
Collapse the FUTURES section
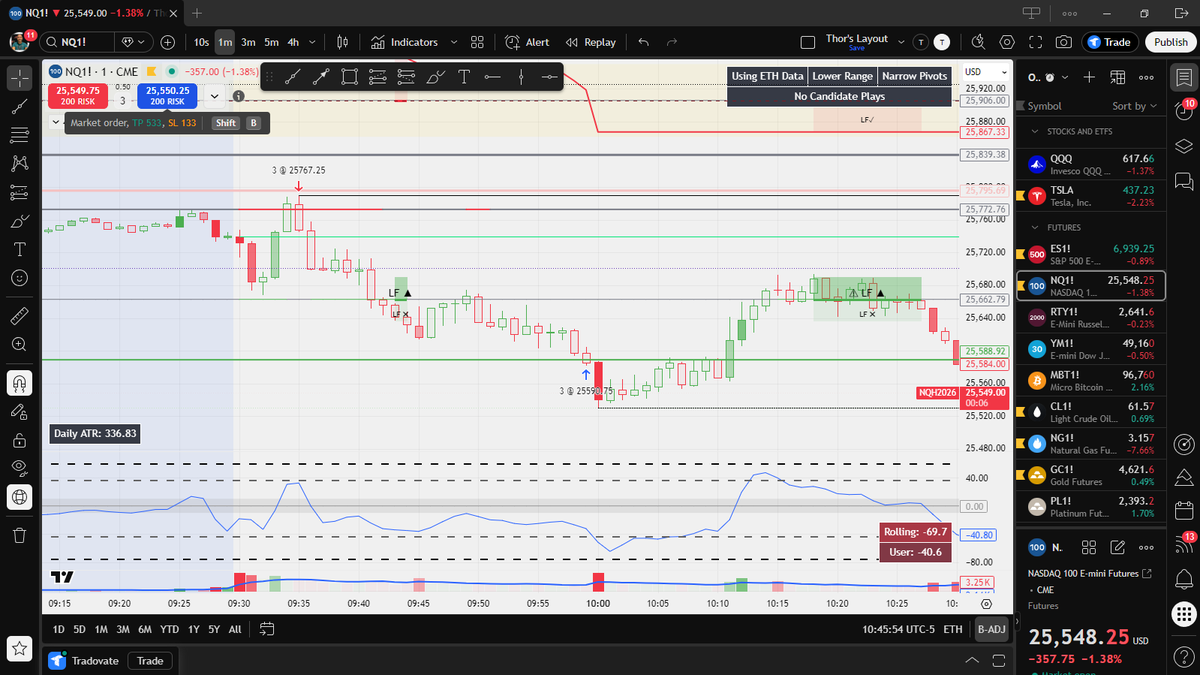(1036, 227)
